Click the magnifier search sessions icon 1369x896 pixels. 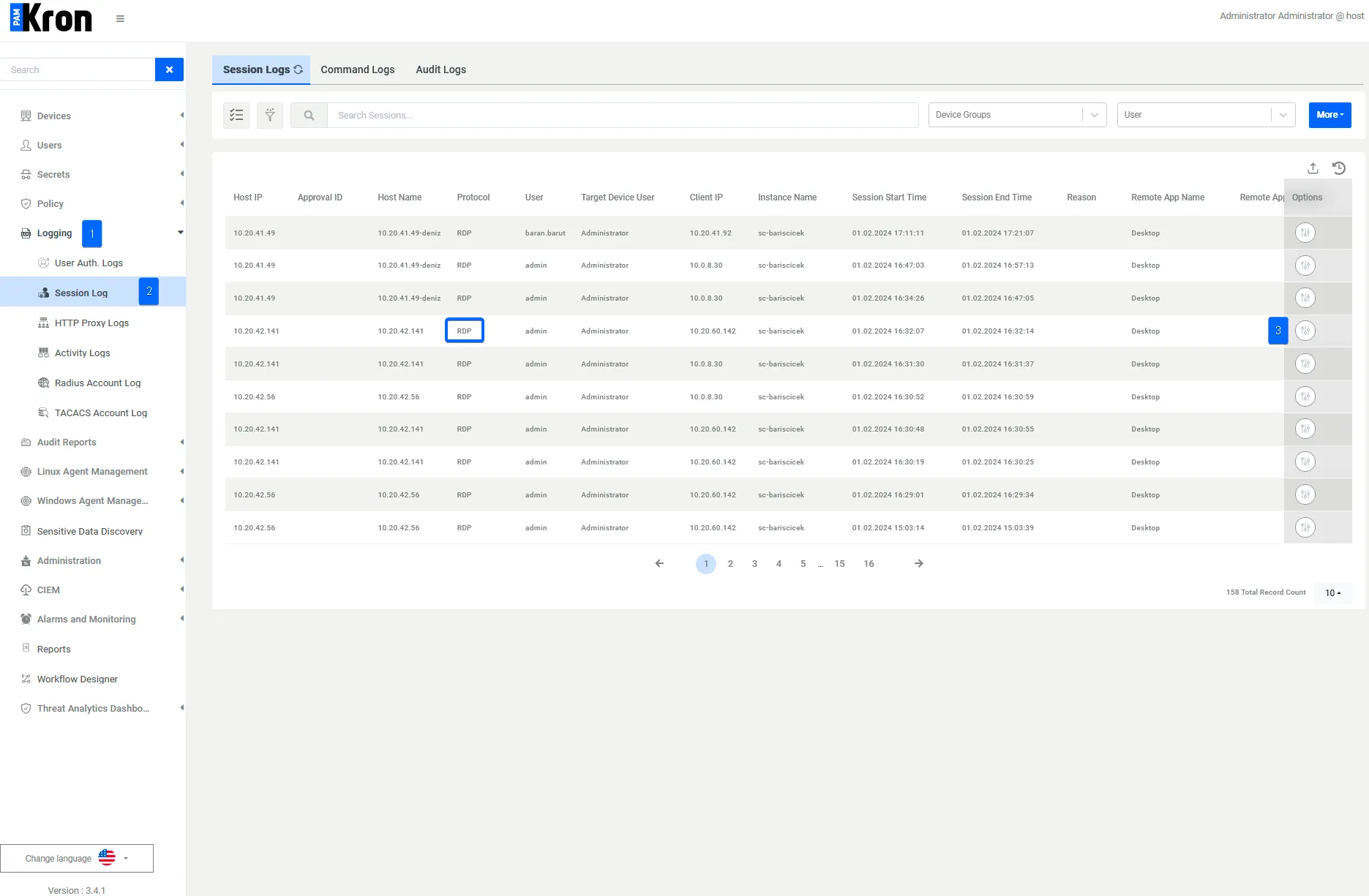tap(309, 115)
